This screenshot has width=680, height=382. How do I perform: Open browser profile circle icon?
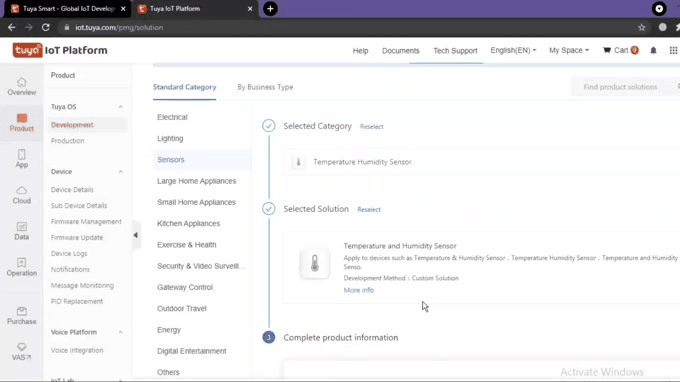[x=662, y=27]
